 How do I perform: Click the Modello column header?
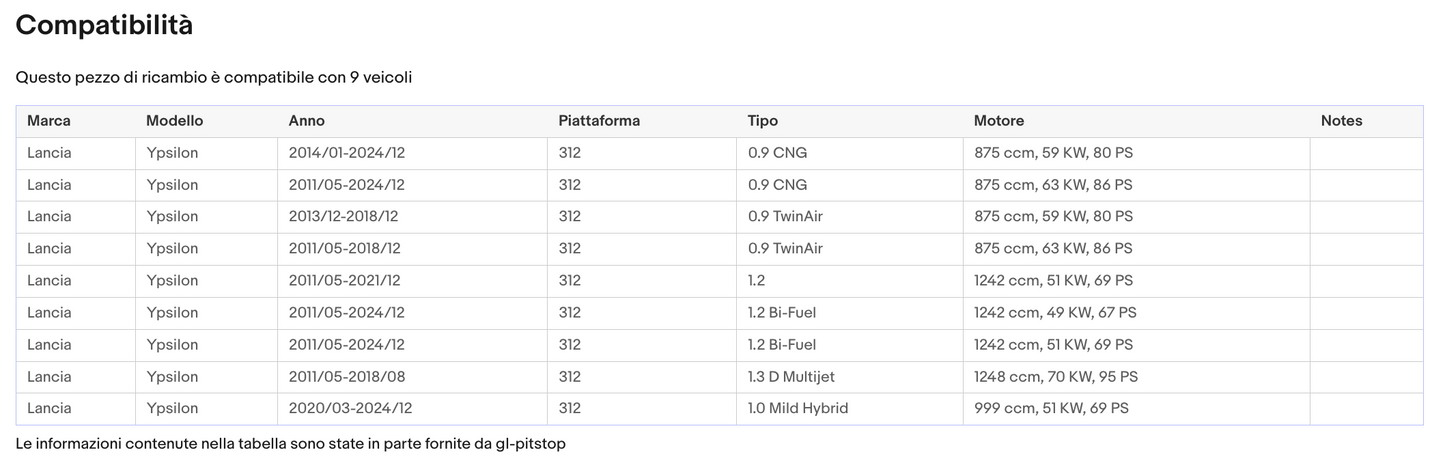pyautogui.click(x=174, y=121)
